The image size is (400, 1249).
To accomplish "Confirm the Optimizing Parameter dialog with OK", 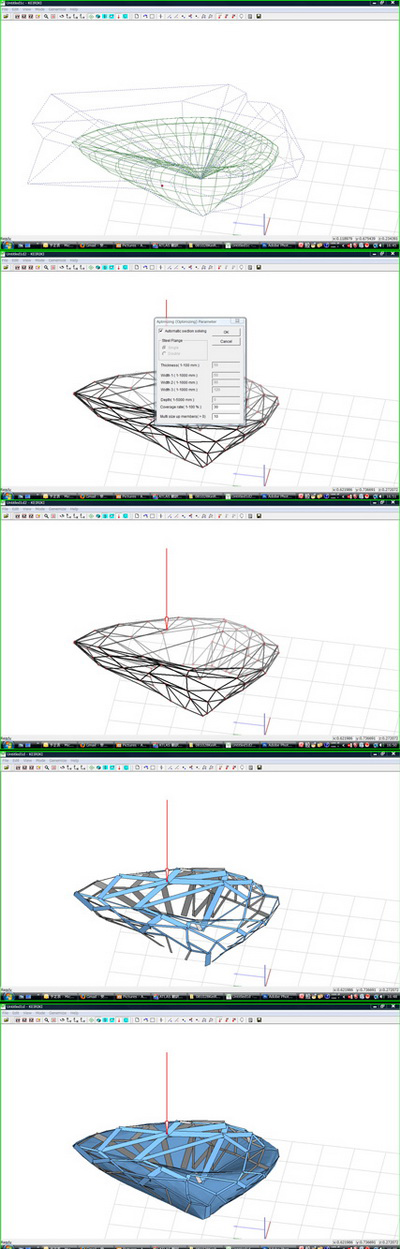I will tap(226, 332).
